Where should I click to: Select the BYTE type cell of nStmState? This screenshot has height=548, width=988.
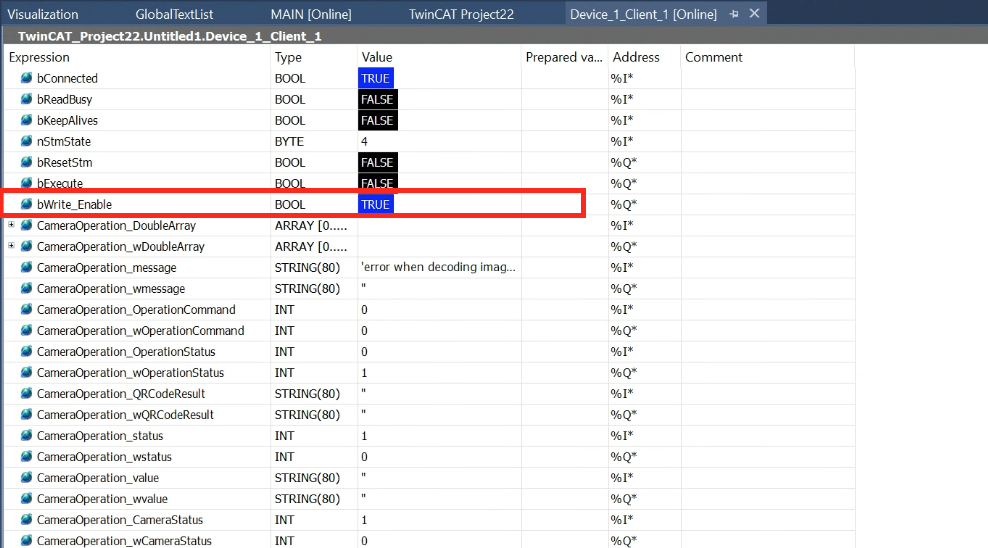tap(289, 142)
